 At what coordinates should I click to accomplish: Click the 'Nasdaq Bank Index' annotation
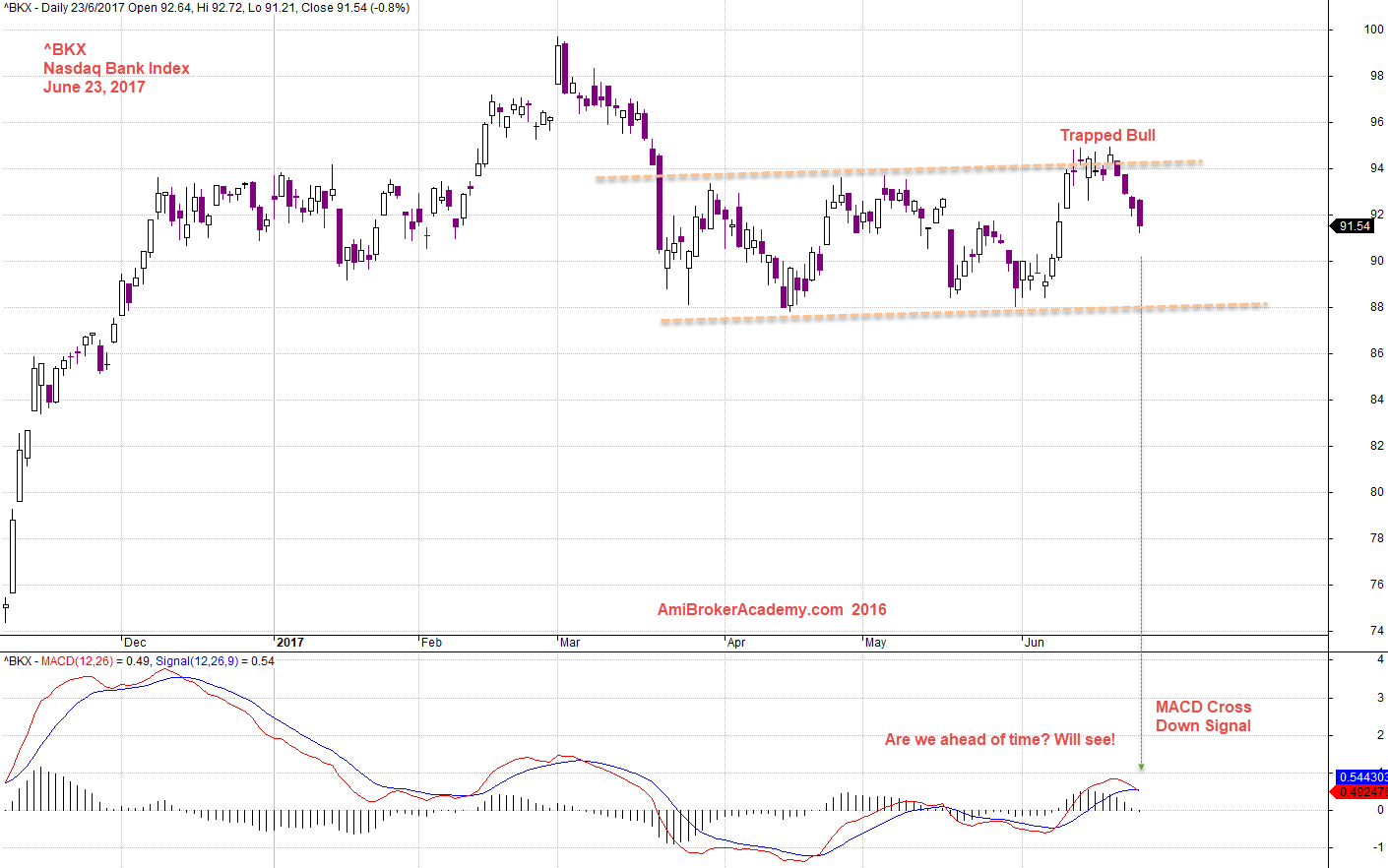(x=116, y=68)
